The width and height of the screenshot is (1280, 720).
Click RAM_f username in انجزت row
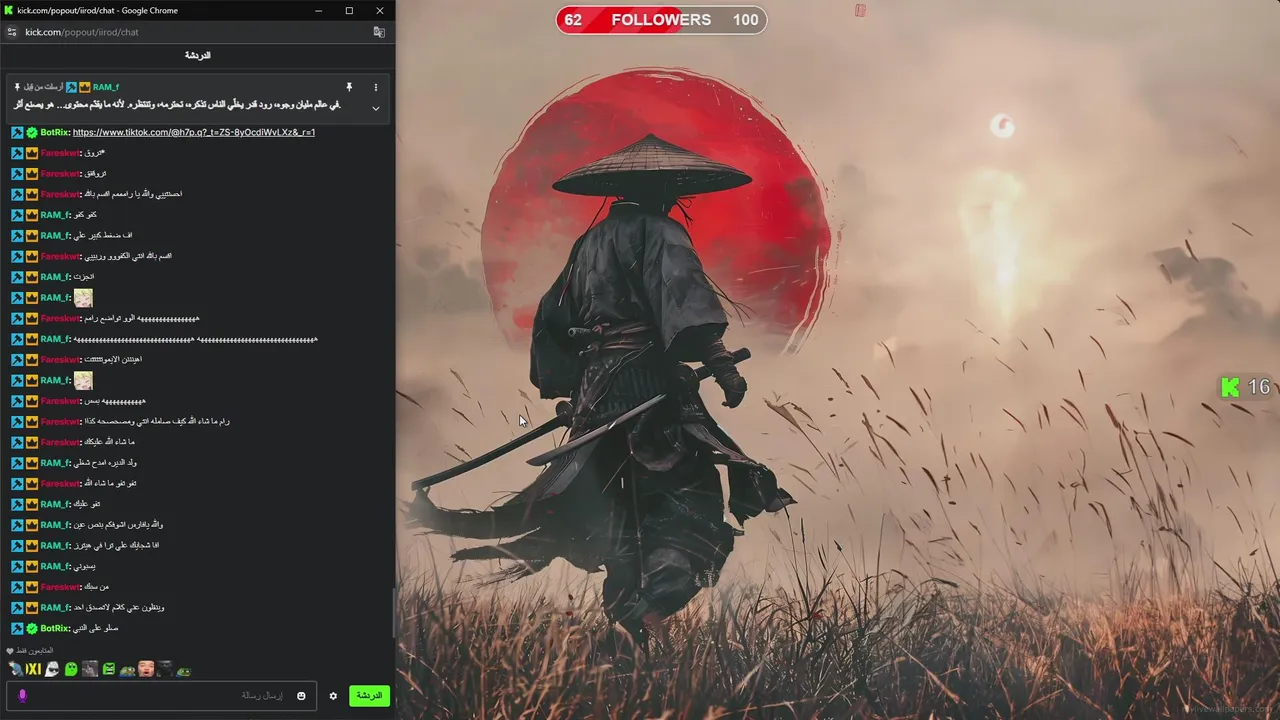tap(54, 277)
